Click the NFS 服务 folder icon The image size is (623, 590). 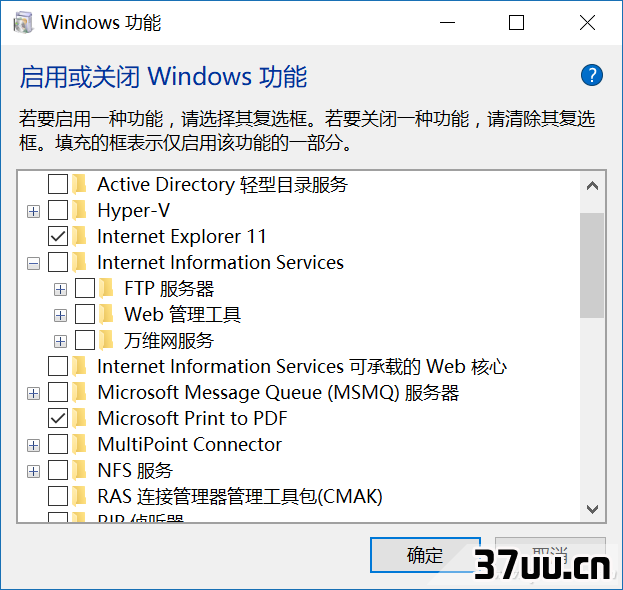80,470
